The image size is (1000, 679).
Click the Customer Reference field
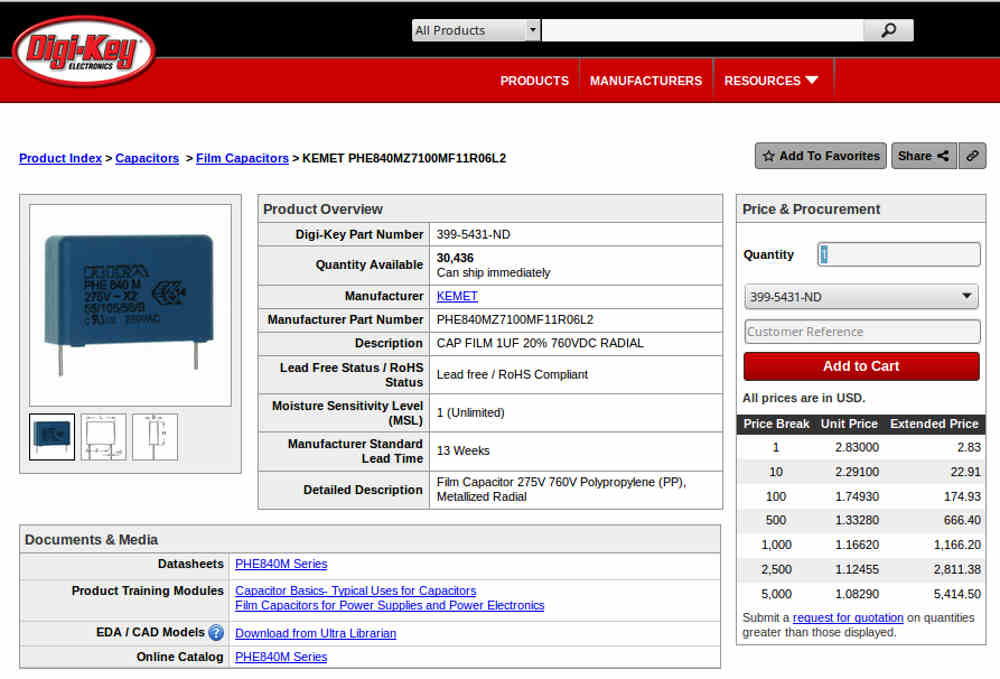point(862,332)
